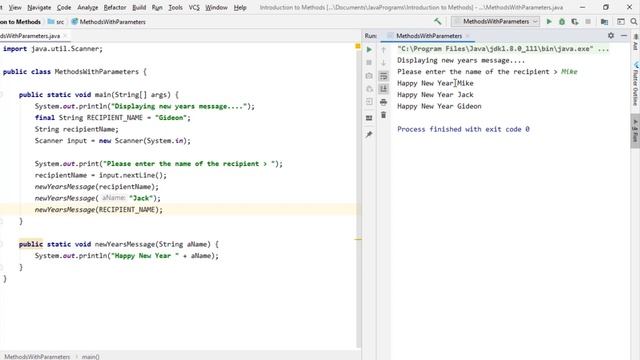Open the Code menu

pyautogui.click(x=64, y=7)
